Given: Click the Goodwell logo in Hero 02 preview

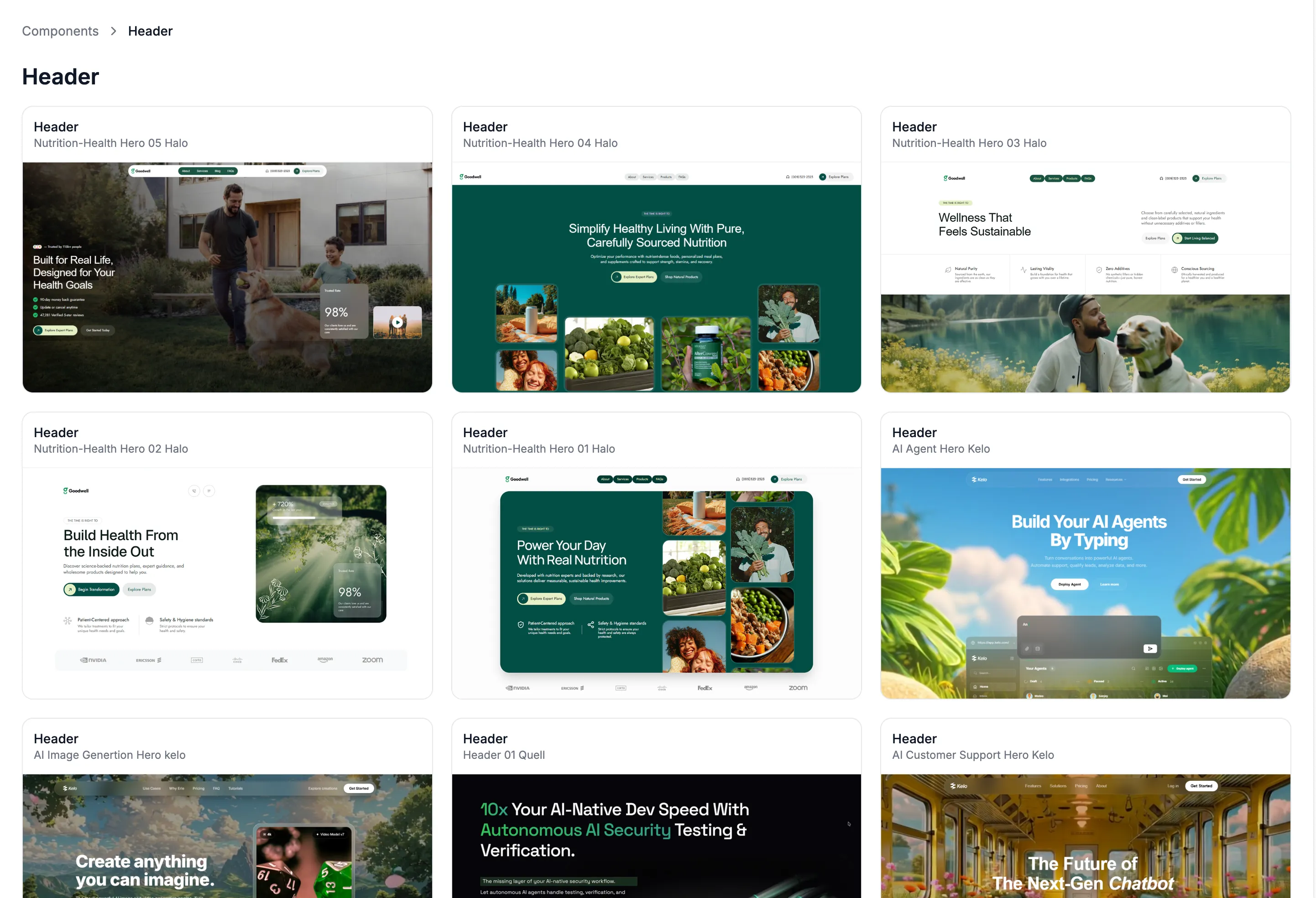Looking at the screenshot, I should pos(76,491).
